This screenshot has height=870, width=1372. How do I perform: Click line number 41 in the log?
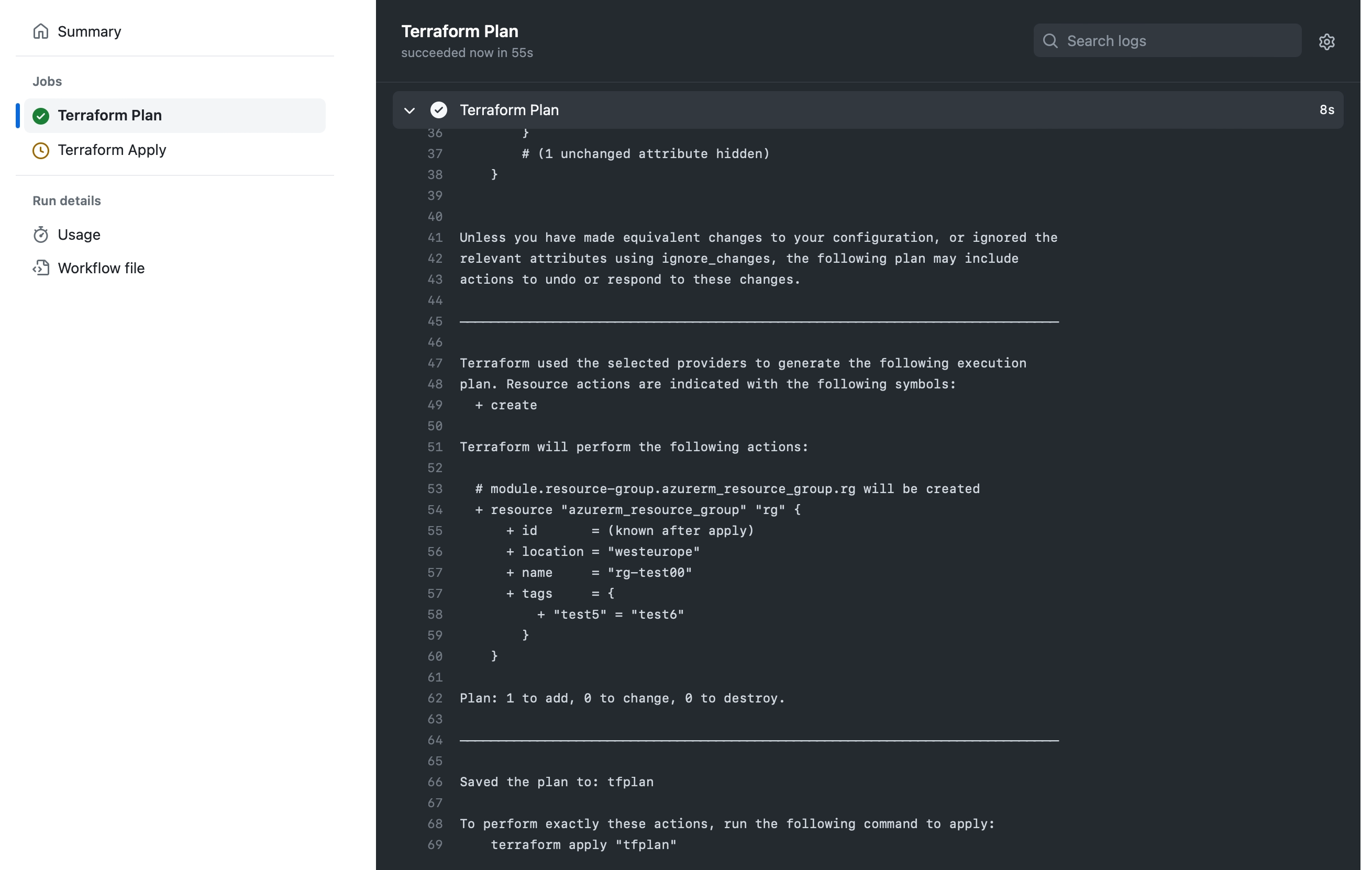click(x=435, y=238)
